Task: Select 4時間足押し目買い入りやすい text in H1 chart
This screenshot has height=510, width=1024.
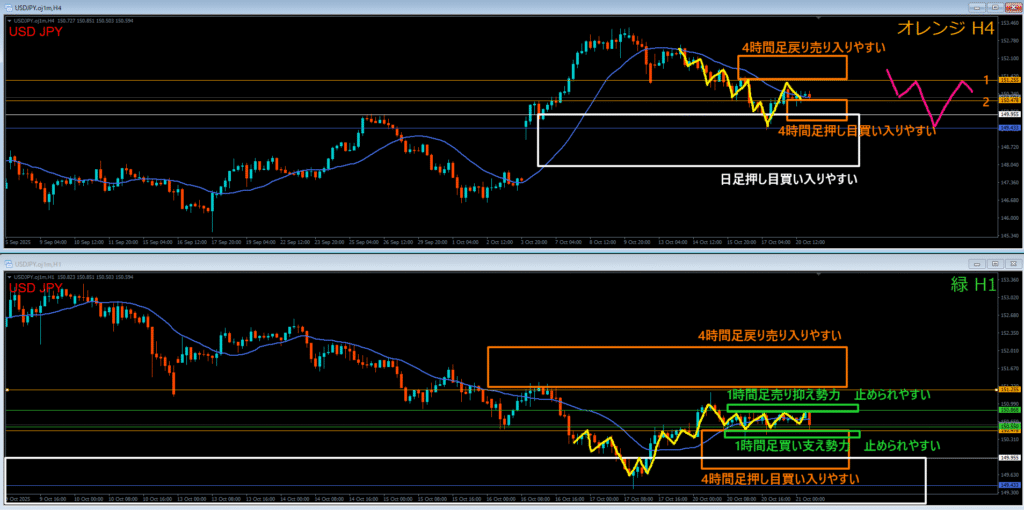Action: [x=780, y=479]
